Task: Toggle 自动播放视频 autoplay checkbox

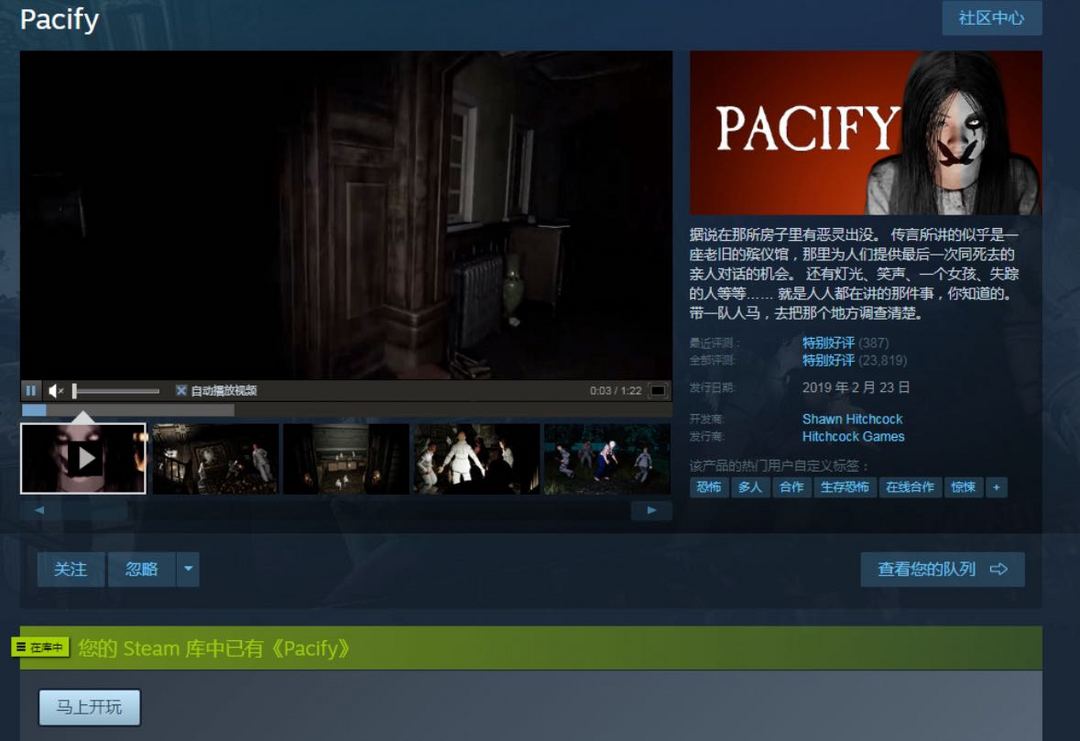Action: coord(181,391)
